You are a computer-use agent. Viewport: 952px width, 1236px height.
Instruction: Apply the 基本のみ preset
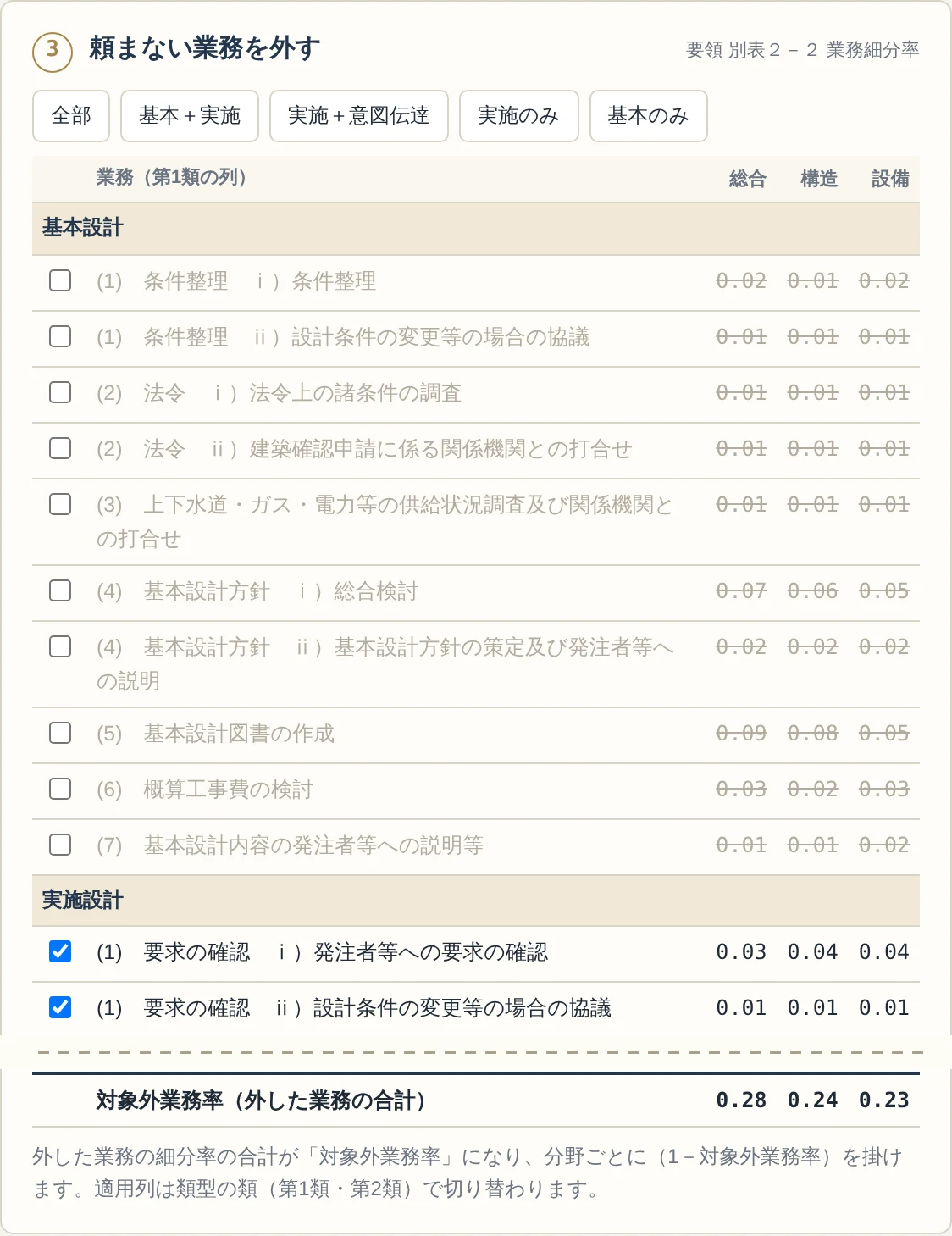coord(649,116)
